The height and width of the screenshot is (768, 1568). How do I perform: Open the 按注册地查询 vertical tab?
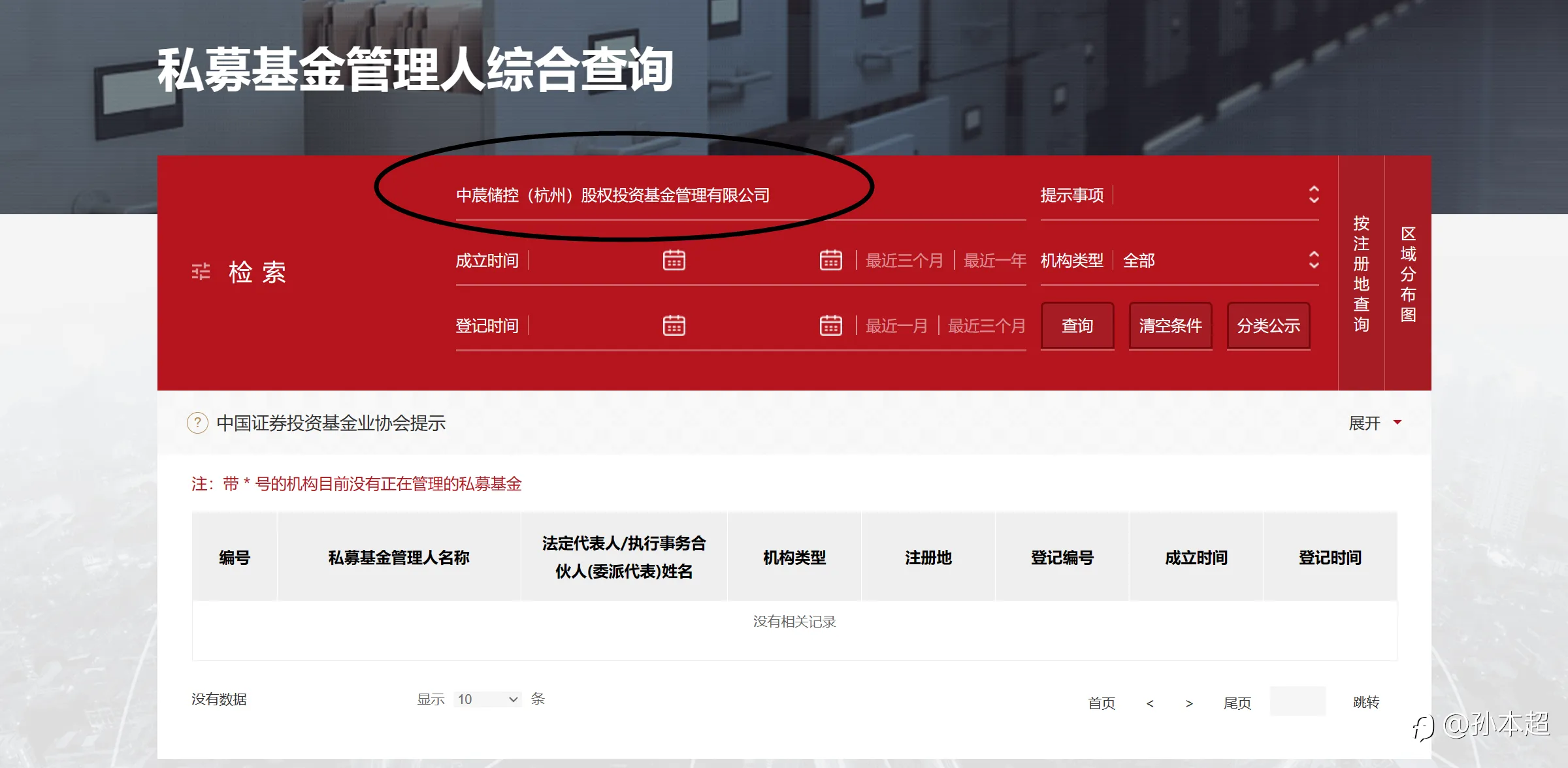(x=1362, y=273)
